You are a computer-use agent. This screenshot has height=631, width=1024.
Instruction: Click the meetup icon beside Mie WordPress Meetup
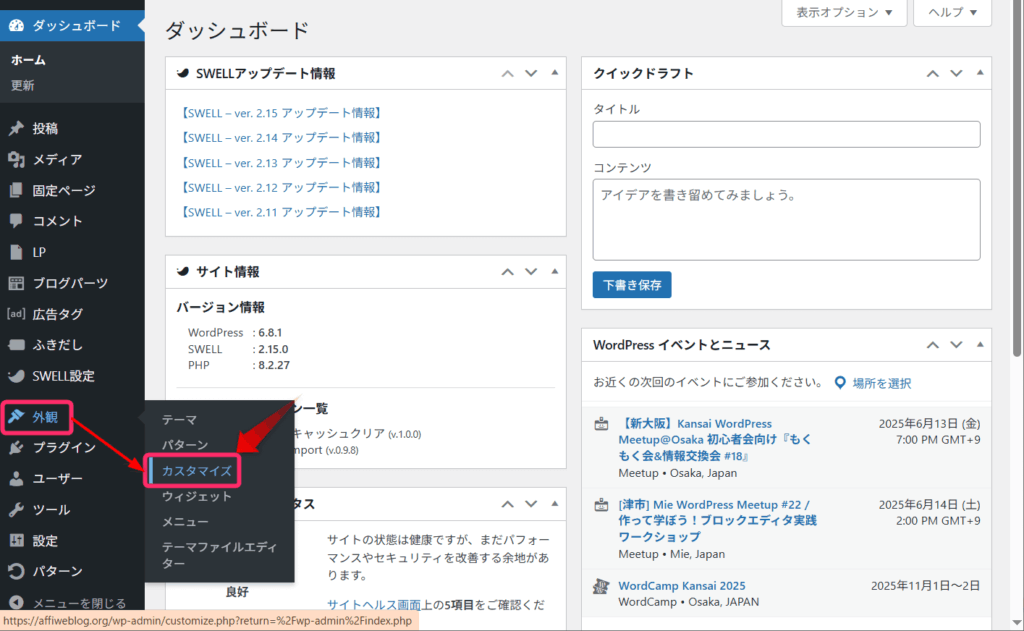[x=601, y=505]
